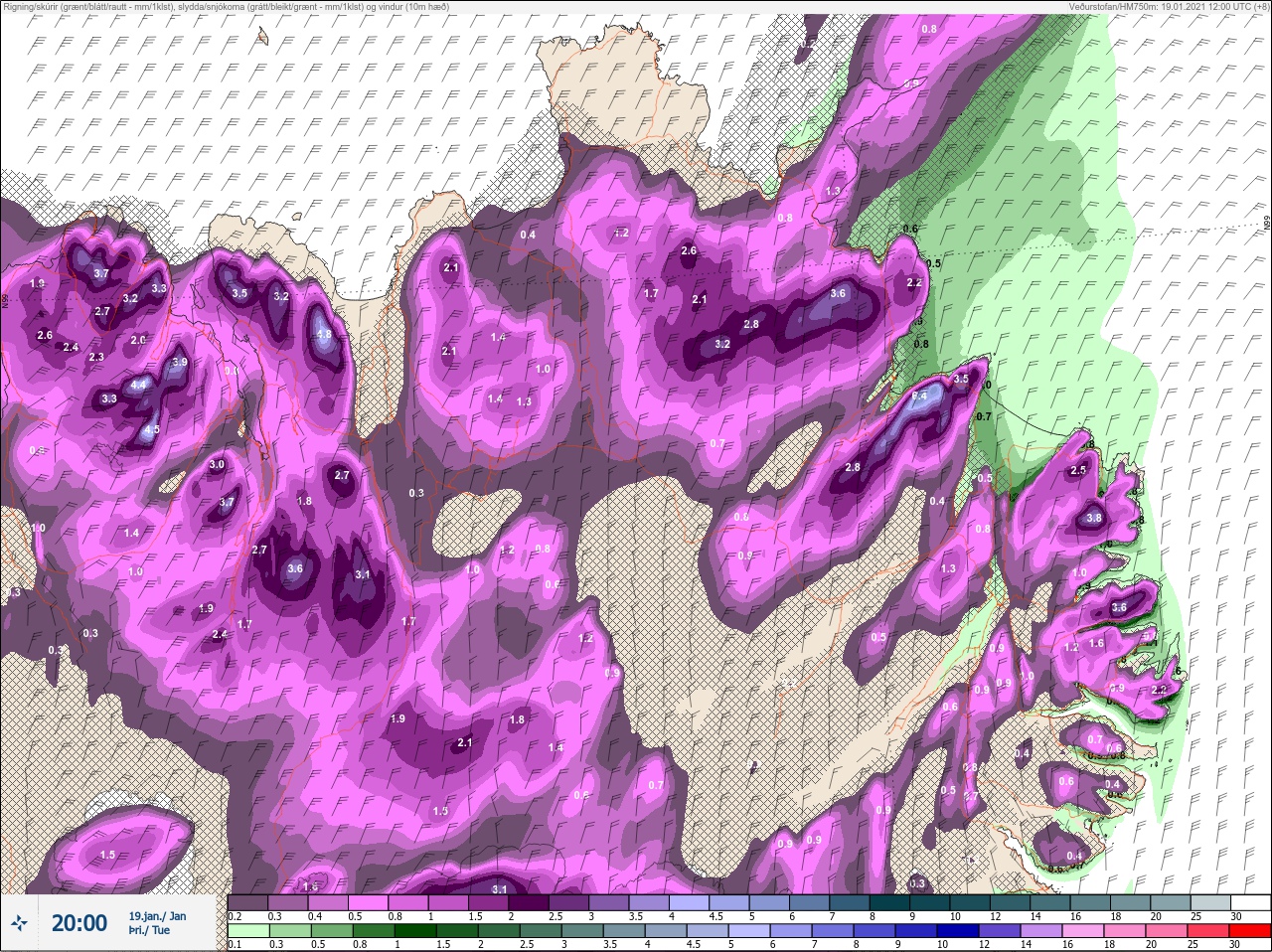Viewport: 1272px width, 952px height.
Task: Click the 4.8 precipitation value on map
Action: point(324,335)
